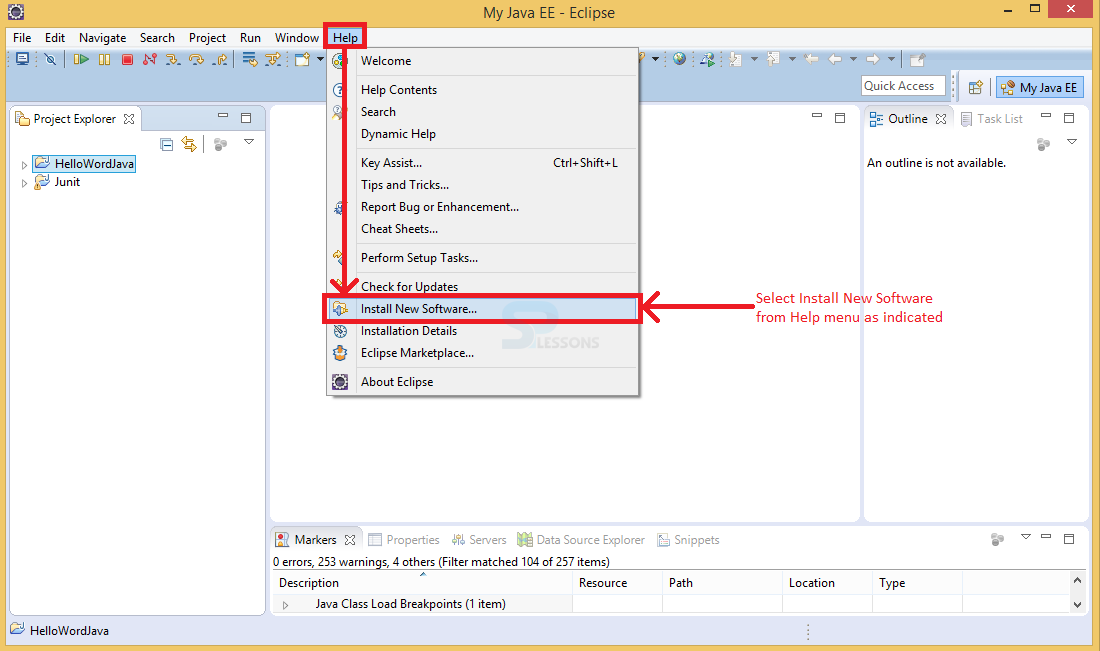Click the Suspend (pause) debug icon

pos(105,60)
